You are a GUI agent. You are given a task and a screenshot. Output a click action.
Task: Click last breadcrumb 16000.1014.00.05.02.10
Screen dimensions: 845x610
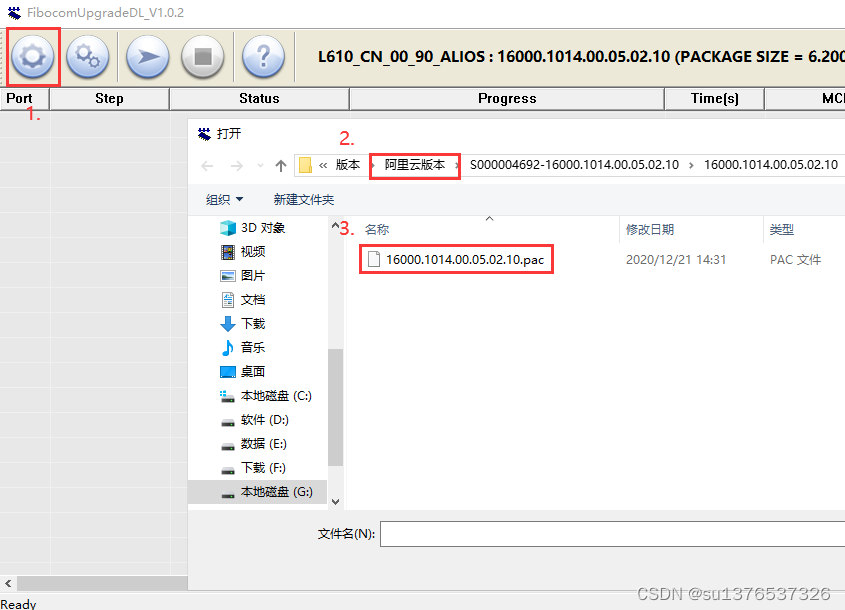[771, 165]
